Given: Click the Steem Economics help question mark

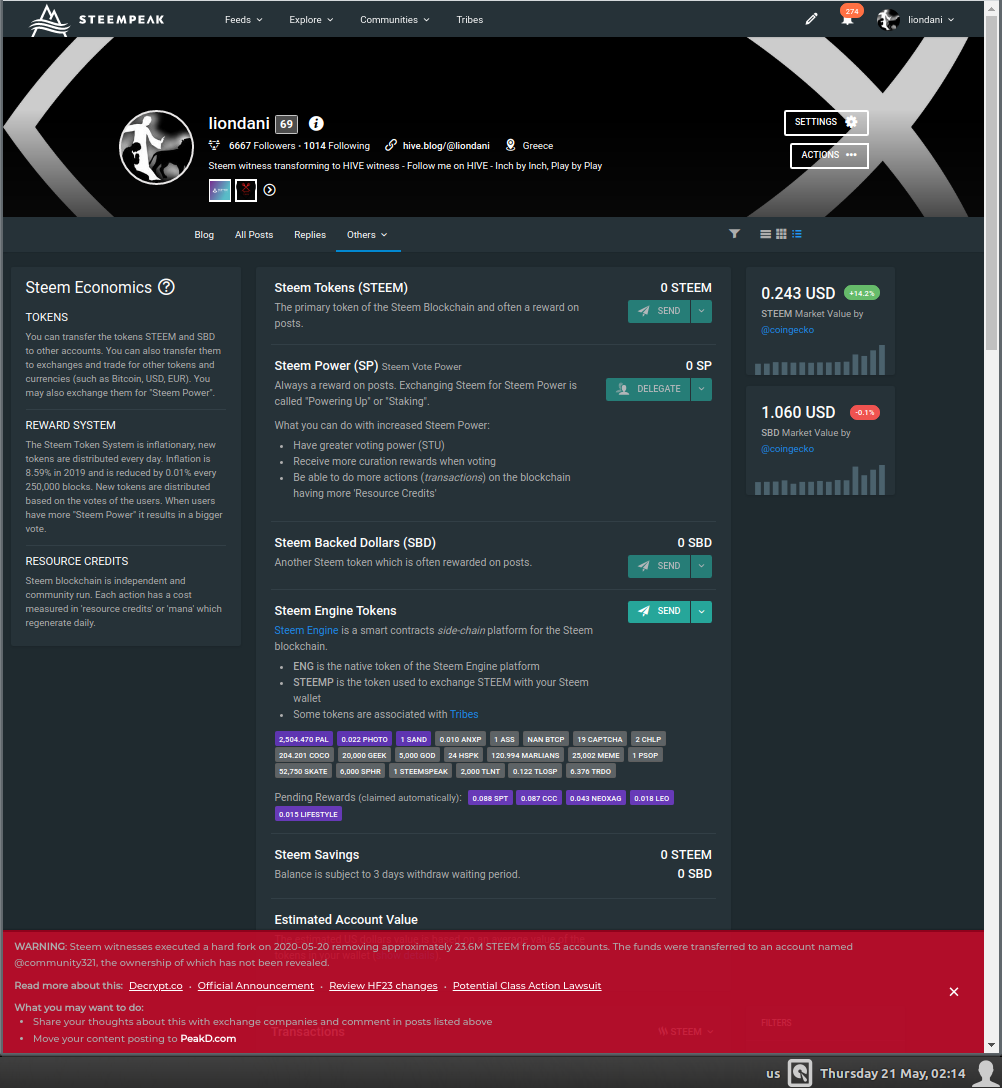Looking at the screenshot, I should (x=167, y=287).
